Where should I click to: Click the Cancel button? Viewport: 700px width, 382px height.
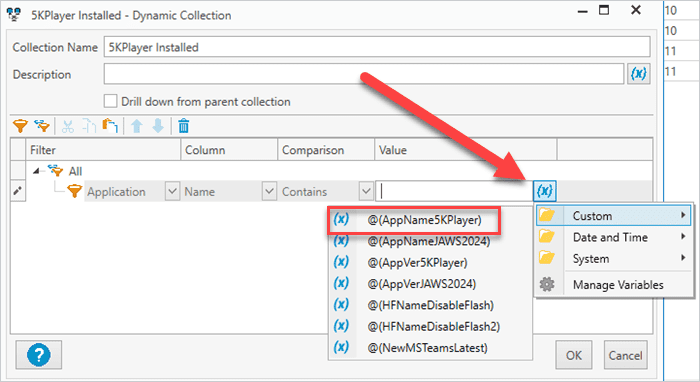coord(625,355)
